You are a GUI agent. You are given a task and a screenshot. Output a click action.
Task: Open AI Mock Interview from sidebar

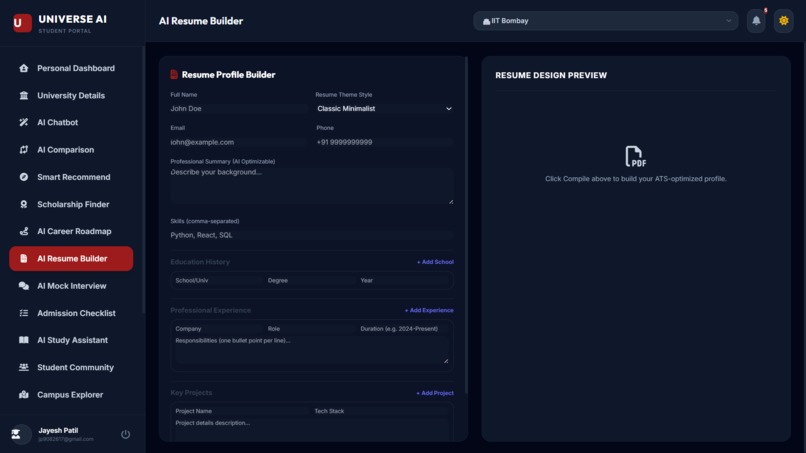[x=71, y=286]
